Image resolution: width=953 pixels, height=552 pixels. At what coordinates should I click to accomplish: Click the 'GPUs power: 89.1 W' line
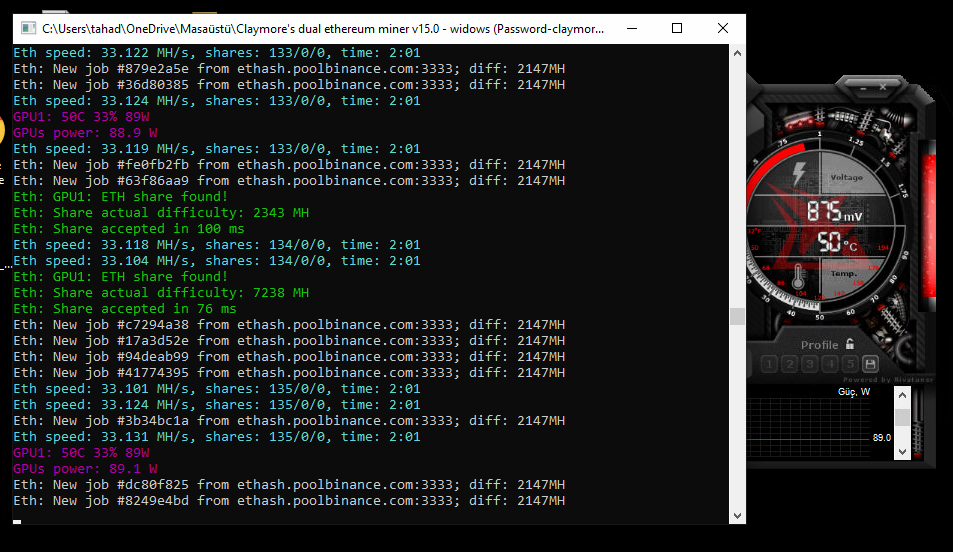[x=85, y=469]
